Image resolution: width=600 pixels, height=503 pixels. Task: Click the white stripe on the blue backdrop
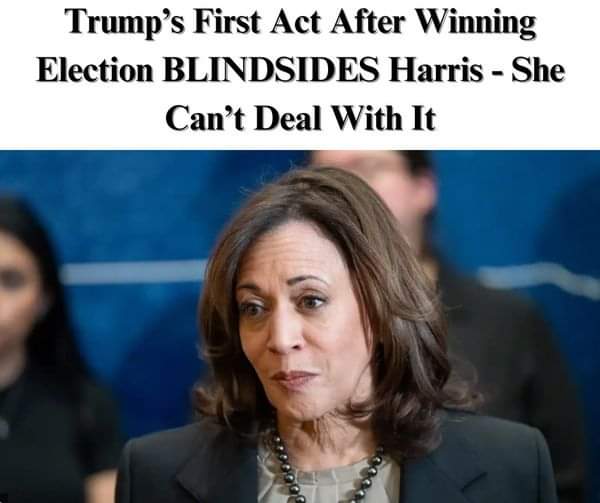(134, 272)
